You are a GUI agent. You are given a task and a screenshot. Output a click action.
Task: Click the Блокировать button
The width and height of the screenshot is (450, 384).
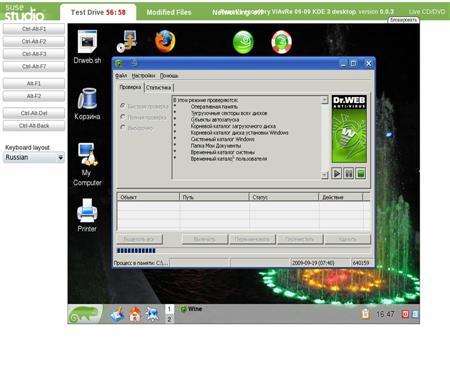pyautogui.click(x=403, y=20)
